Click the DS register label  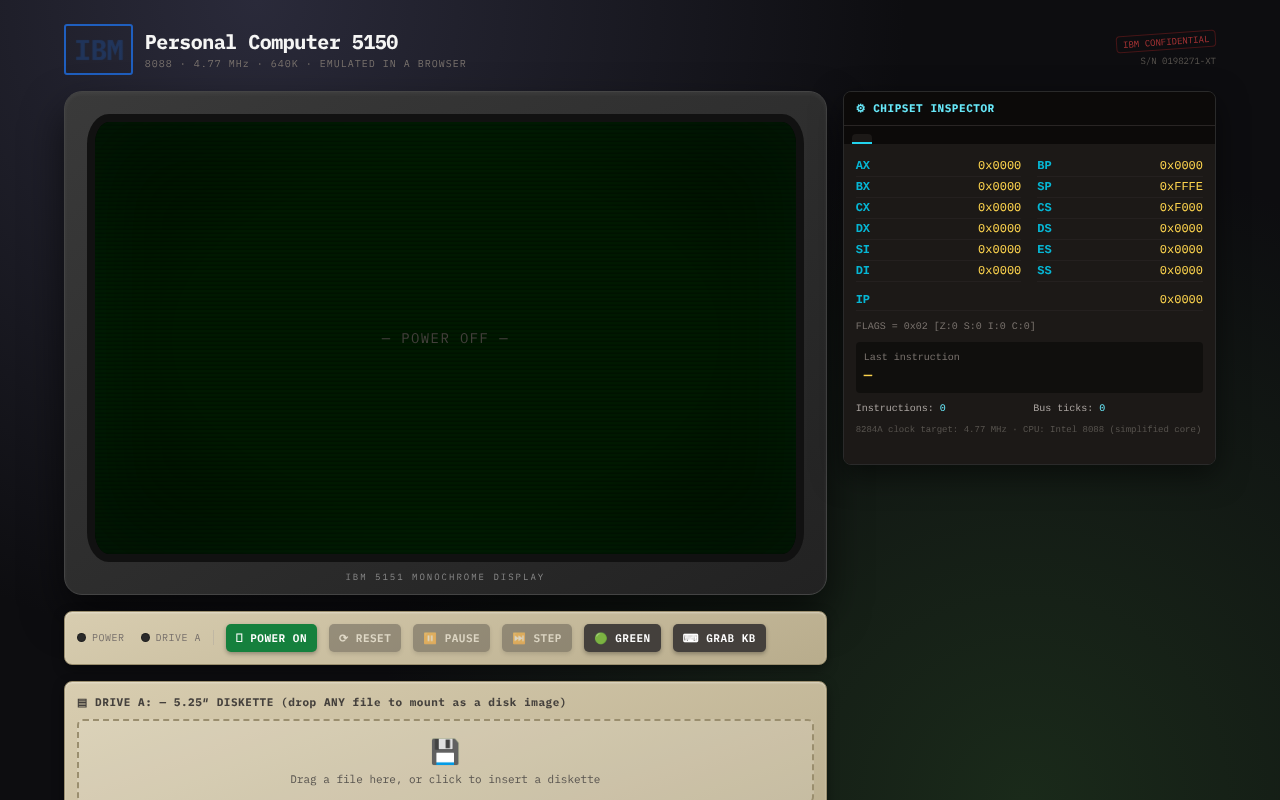[x=1044, y=229]
